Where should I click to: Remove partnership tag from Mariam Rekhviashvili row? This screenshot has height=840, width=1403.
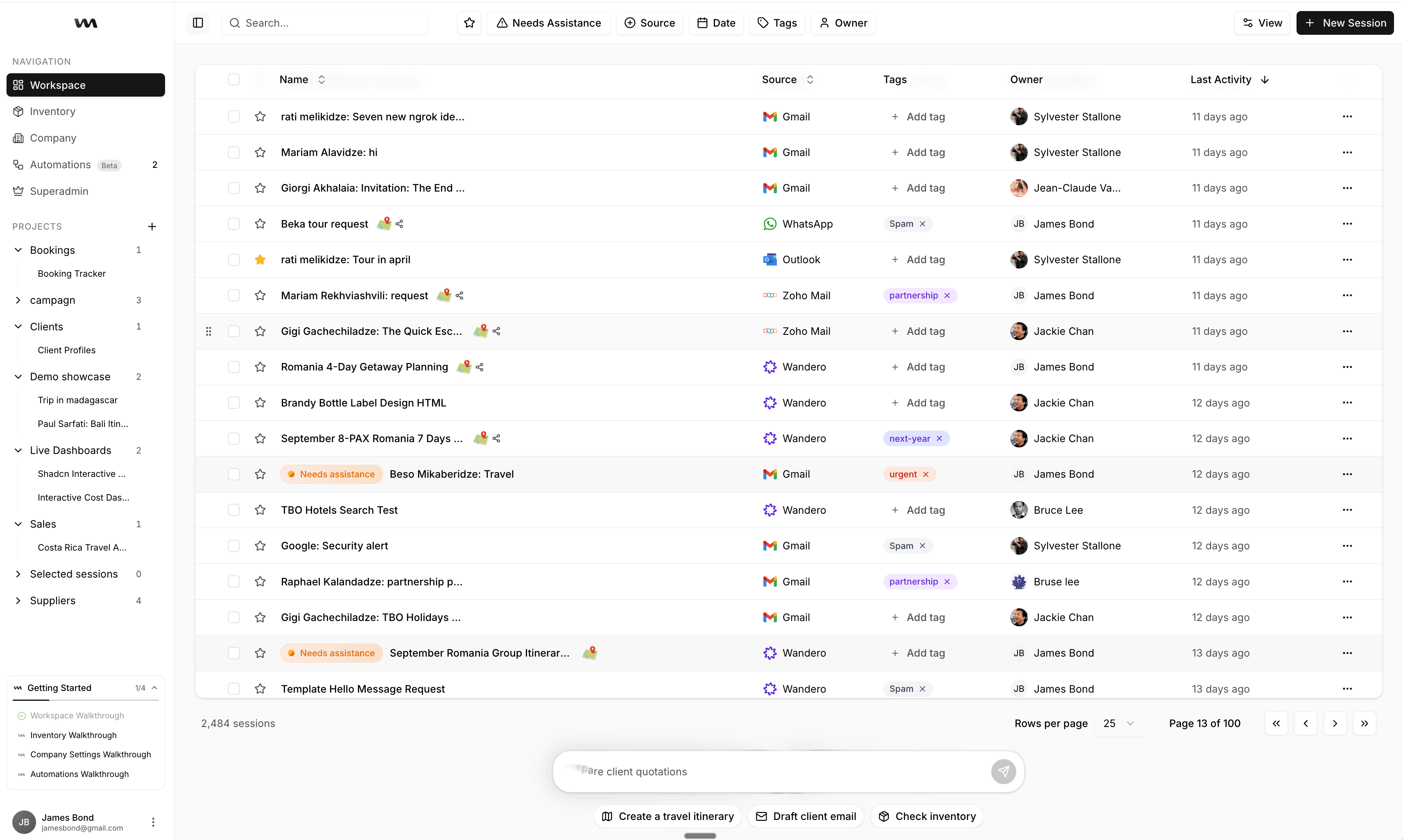947,296
